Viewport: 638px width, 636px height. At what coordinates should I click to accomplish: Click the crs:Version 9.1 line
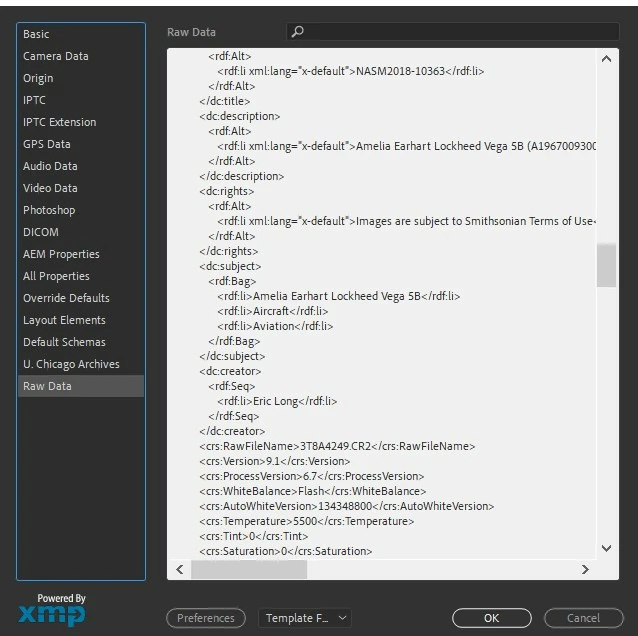275,461
